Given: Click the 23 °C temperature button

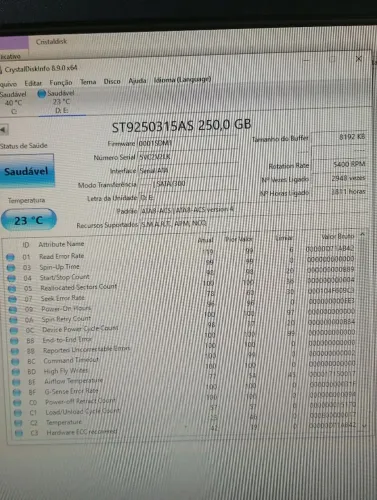Looking at the screenshot, I should tap(29, 220).
